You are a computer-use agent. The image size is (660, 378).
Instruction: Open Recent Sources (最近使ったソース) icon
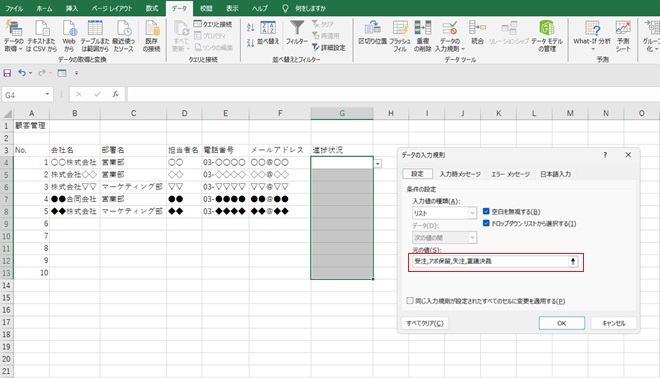point(123,36)
